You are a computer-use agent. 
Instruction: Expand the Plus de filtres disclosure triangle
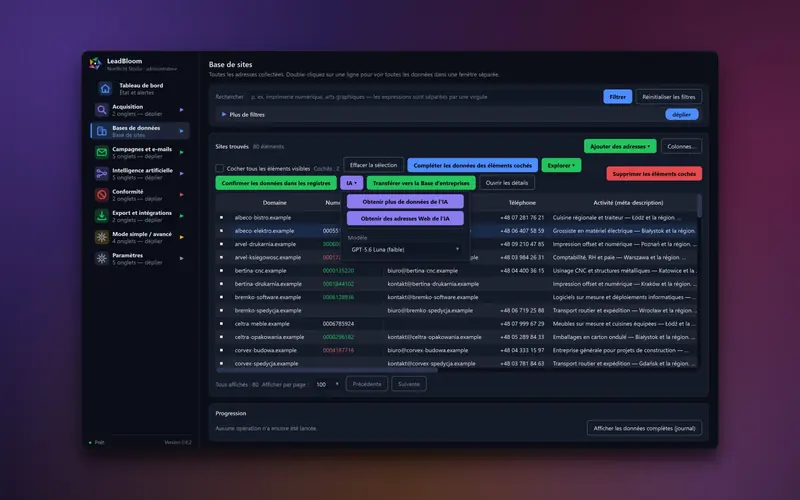[223, 114]
